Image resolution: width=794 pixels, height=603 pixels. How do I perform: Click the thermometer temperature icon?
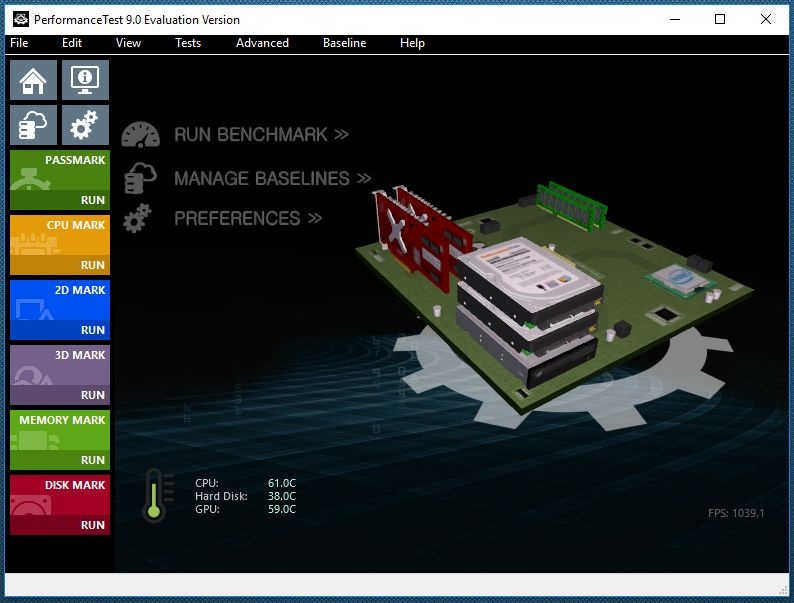[x=154, y=495]
